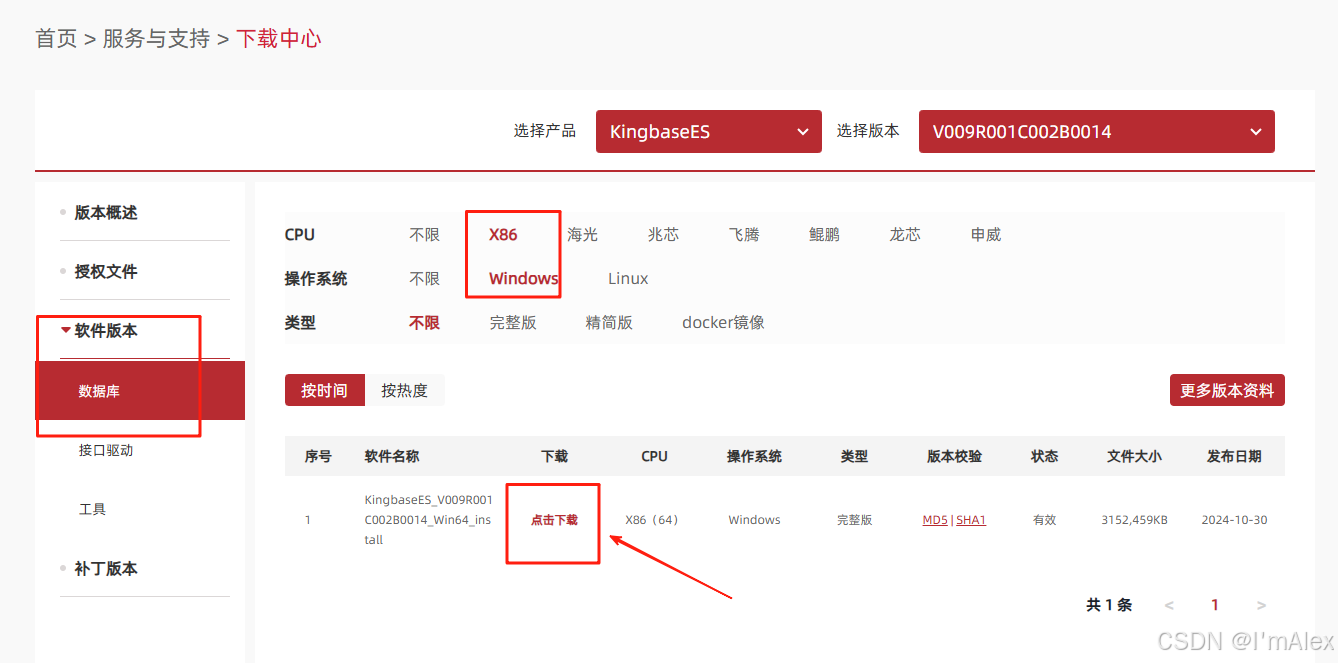This screenshot has width=1338, height=663.
Task: Select X86 CPU filter
Action: [503, 235]
